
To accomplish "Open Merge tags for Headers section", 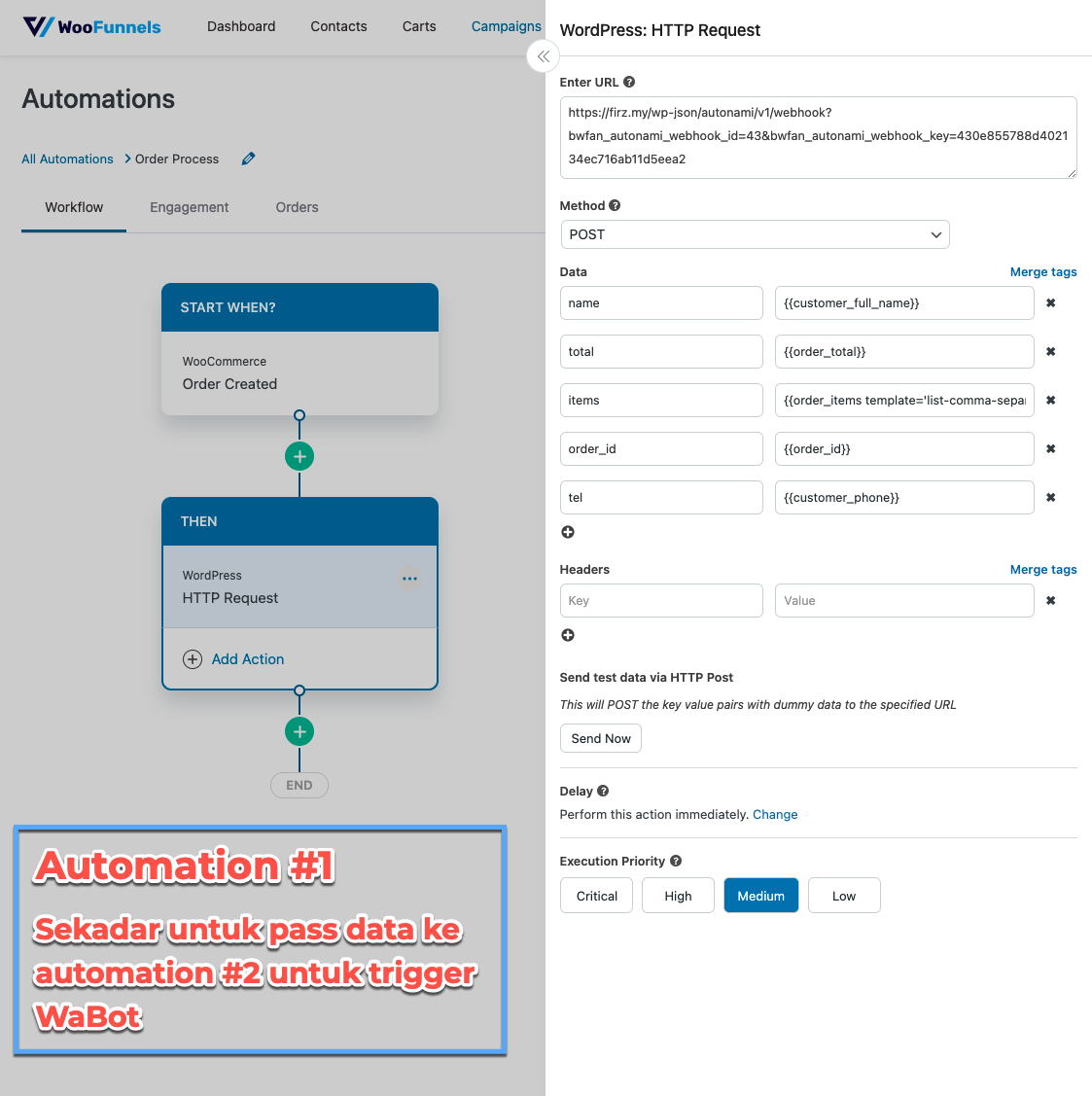I will point(1043,570).
